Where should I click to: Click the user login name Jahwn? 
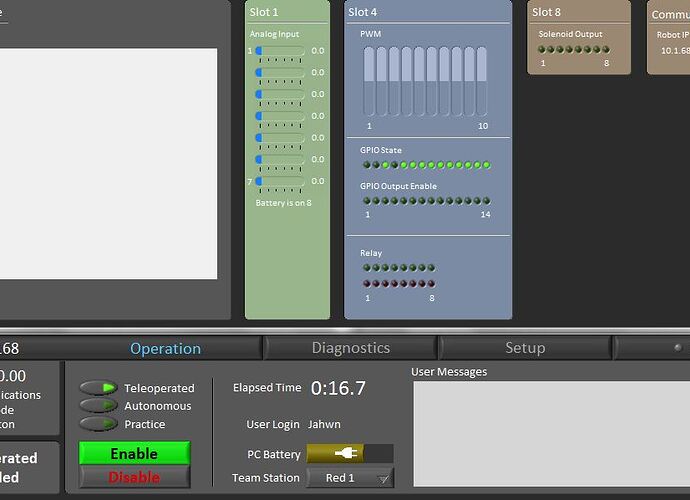tap(324, 424)
